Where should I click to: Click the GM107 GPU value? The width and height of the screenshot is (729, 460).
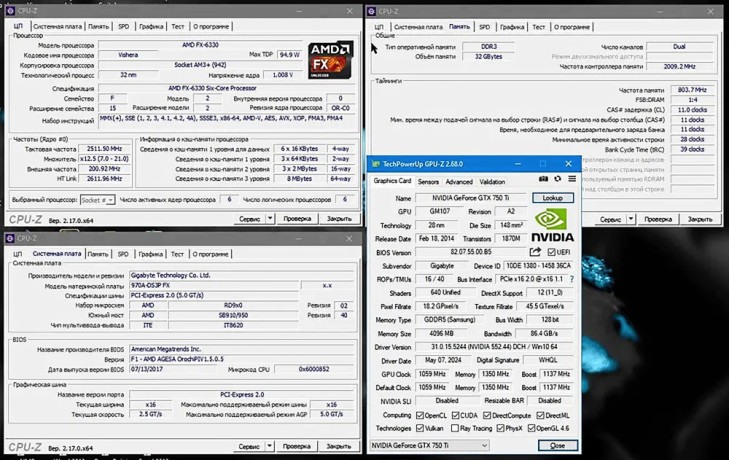[x=439, y=211]
